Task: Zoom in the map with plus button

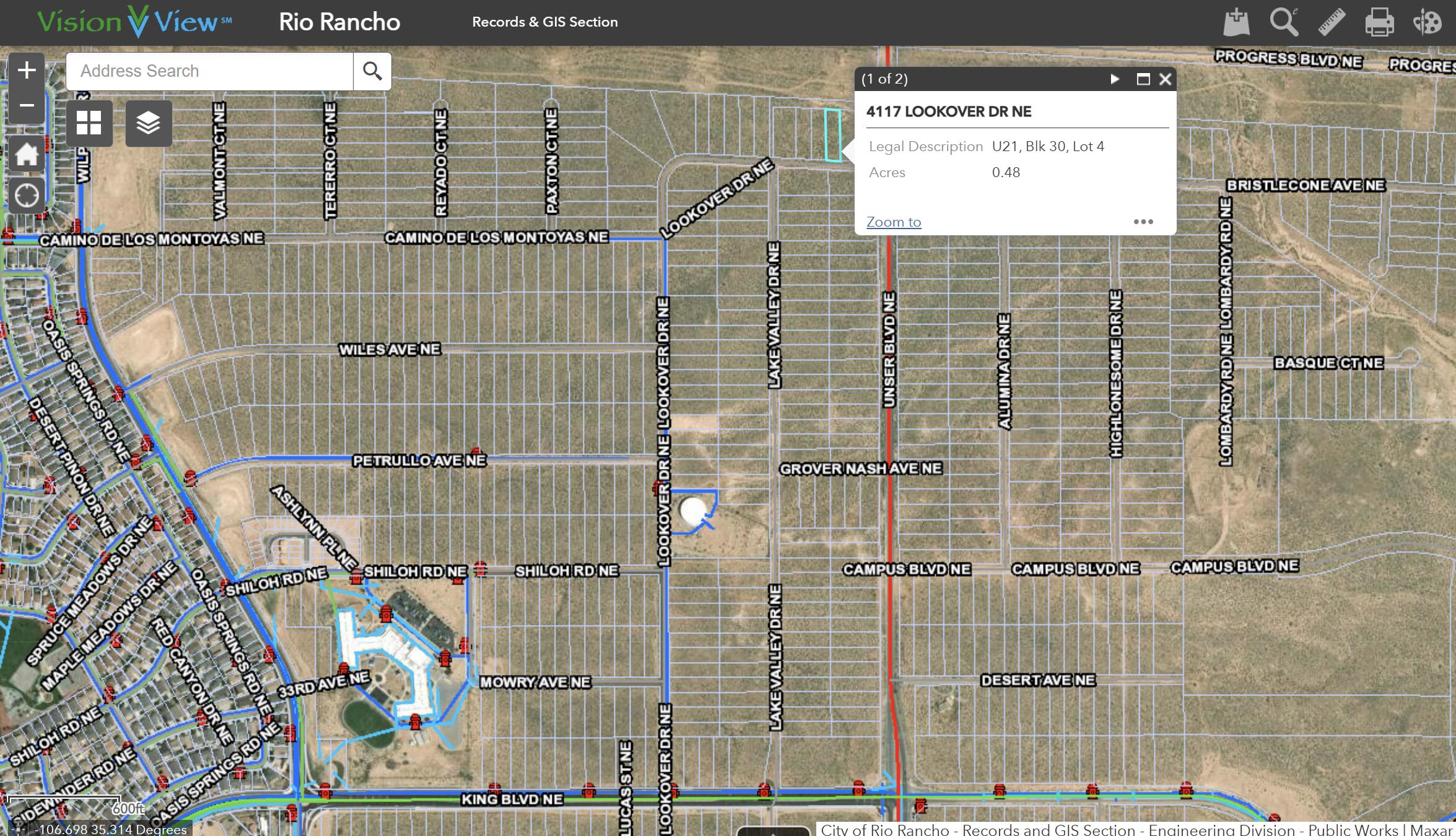Action: click(x=27, y=70)
